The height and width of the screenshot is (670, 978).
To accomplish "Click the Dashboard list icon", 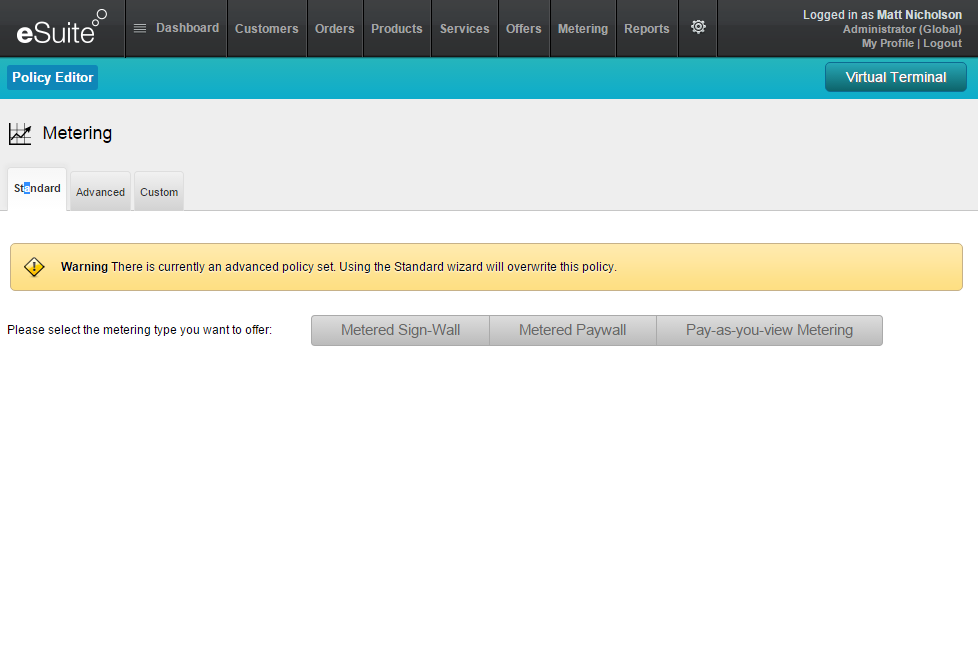I will click(140, 28).
